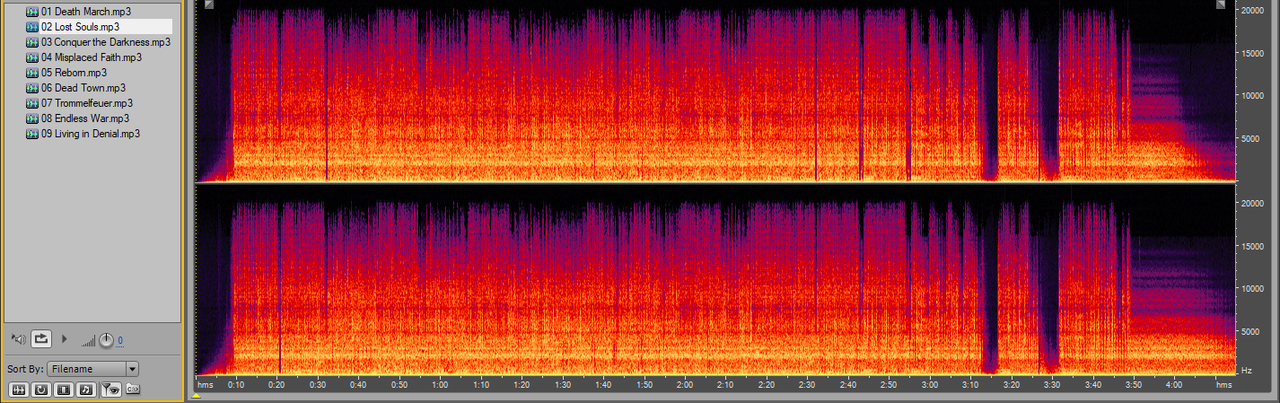Click the waveform icon beside 04 Misplaced Faith.mp3
This screenshot has height=403, width=1280.
32,57
